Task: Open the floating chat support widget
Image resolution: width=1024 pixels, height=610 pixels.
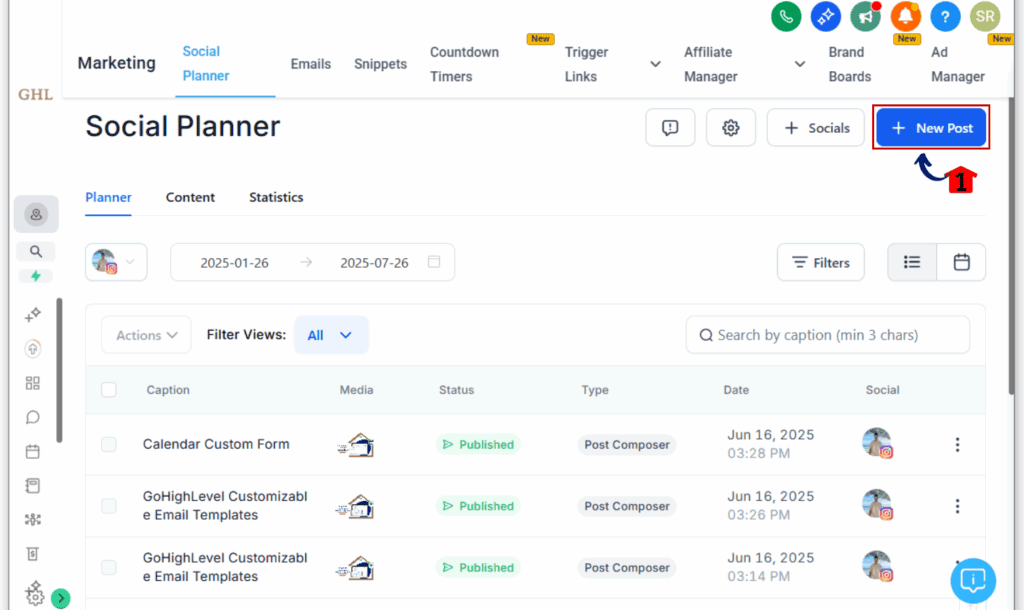Action: 973,580
